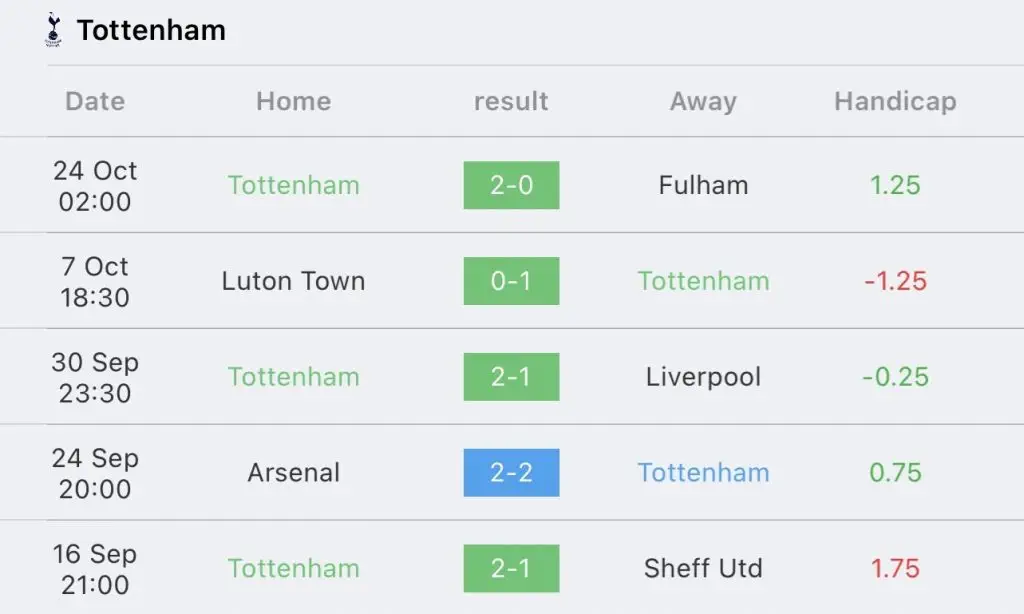
Task: Select the Away column header
Action: pos(703,102)
